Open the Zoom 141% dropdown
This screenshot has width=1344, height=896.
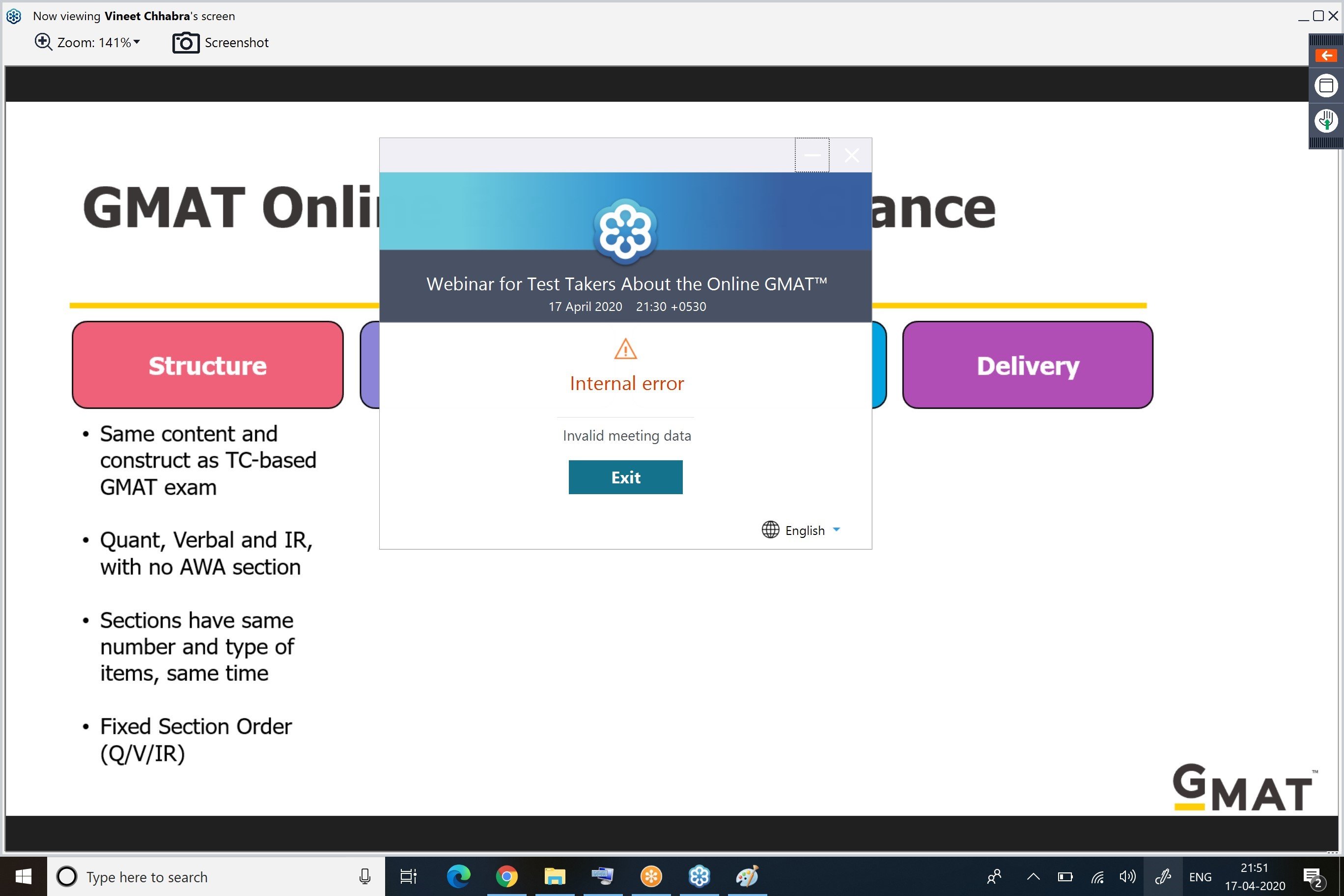click(87, 42)
